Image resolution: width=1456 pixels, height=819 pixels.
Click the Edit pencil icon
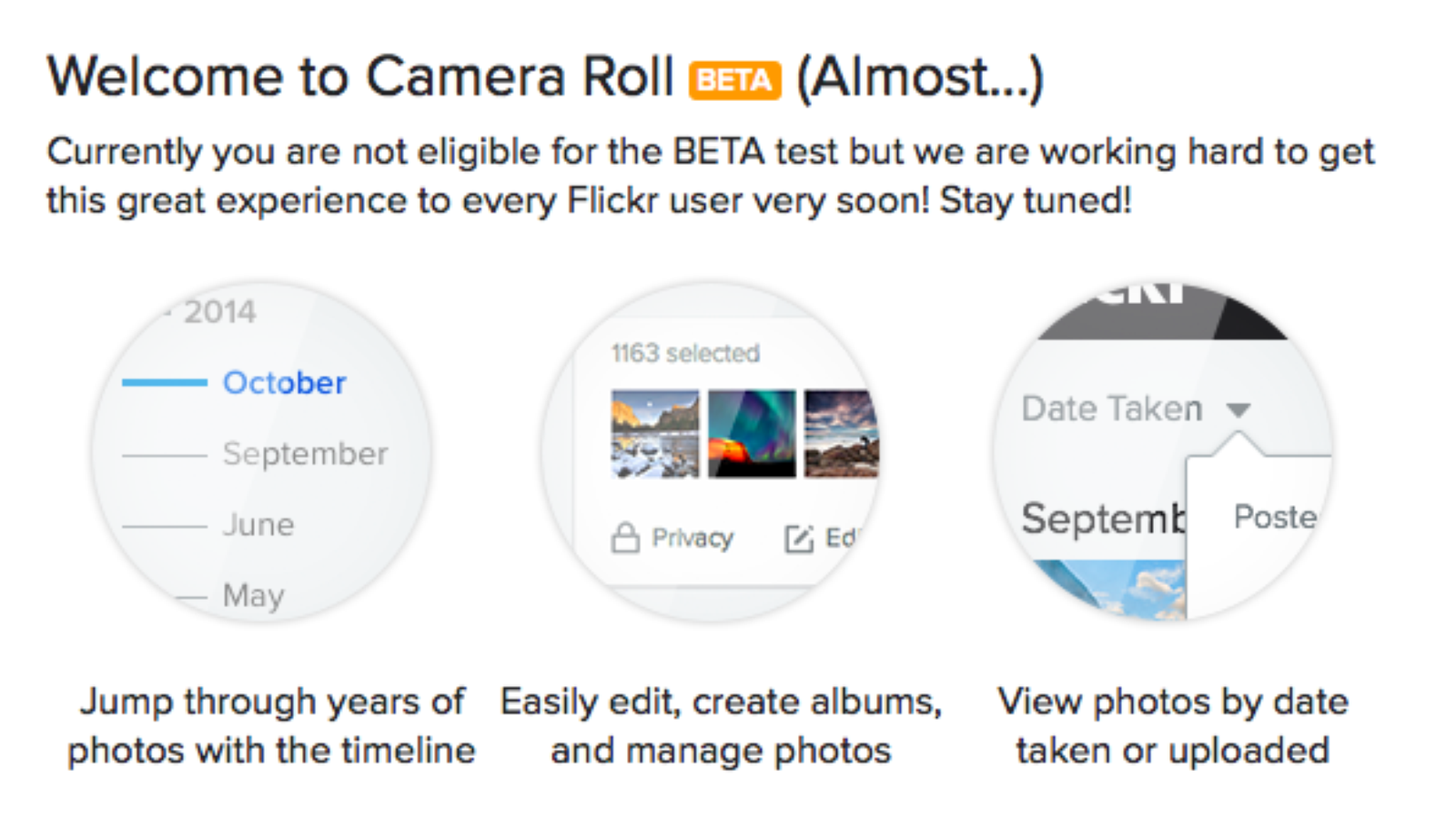click(x=798, y=539)
